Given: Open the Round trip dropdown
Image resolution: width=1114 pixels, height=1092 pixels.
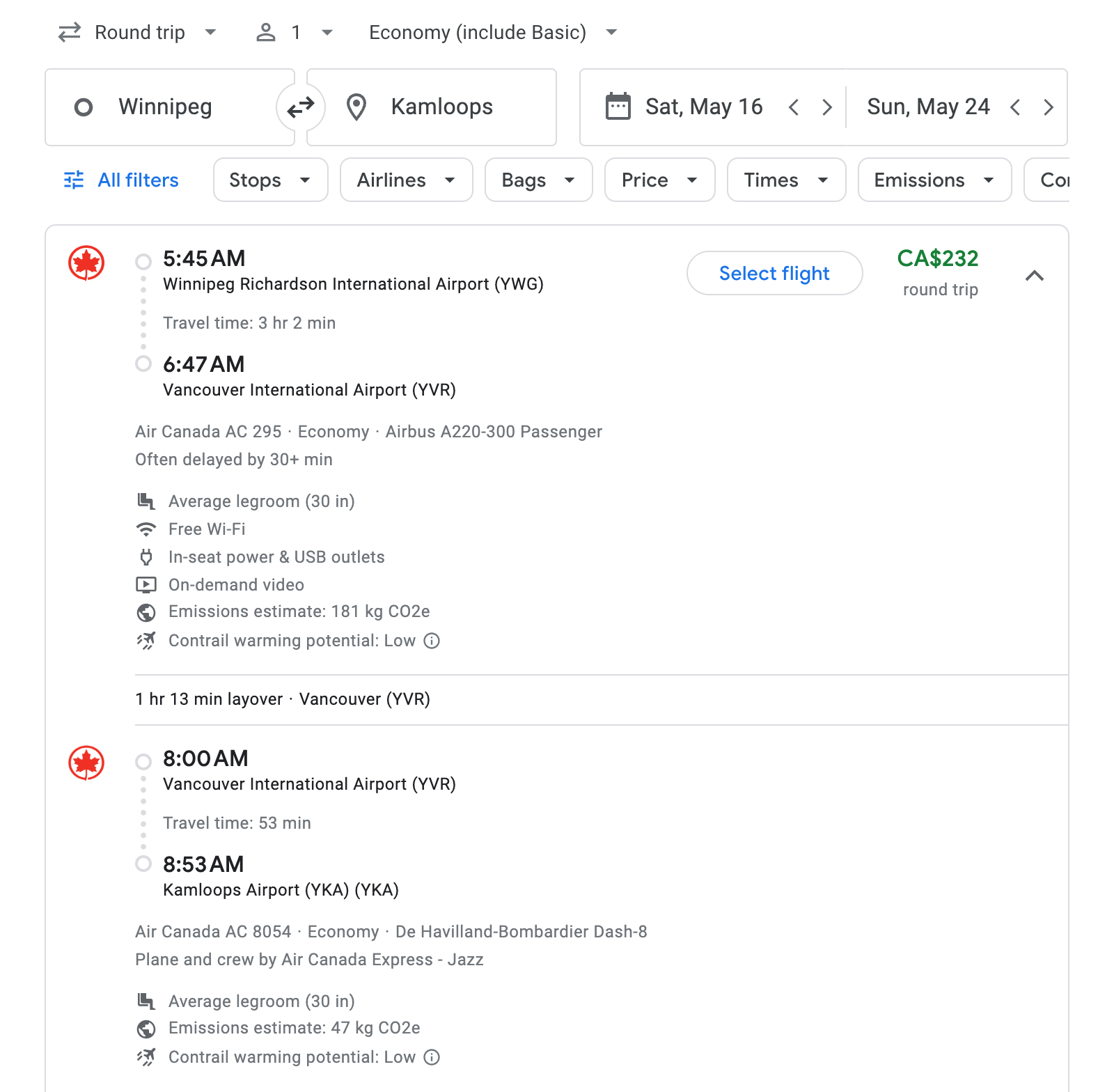Looking at the screenshot, I should [139, 32].
